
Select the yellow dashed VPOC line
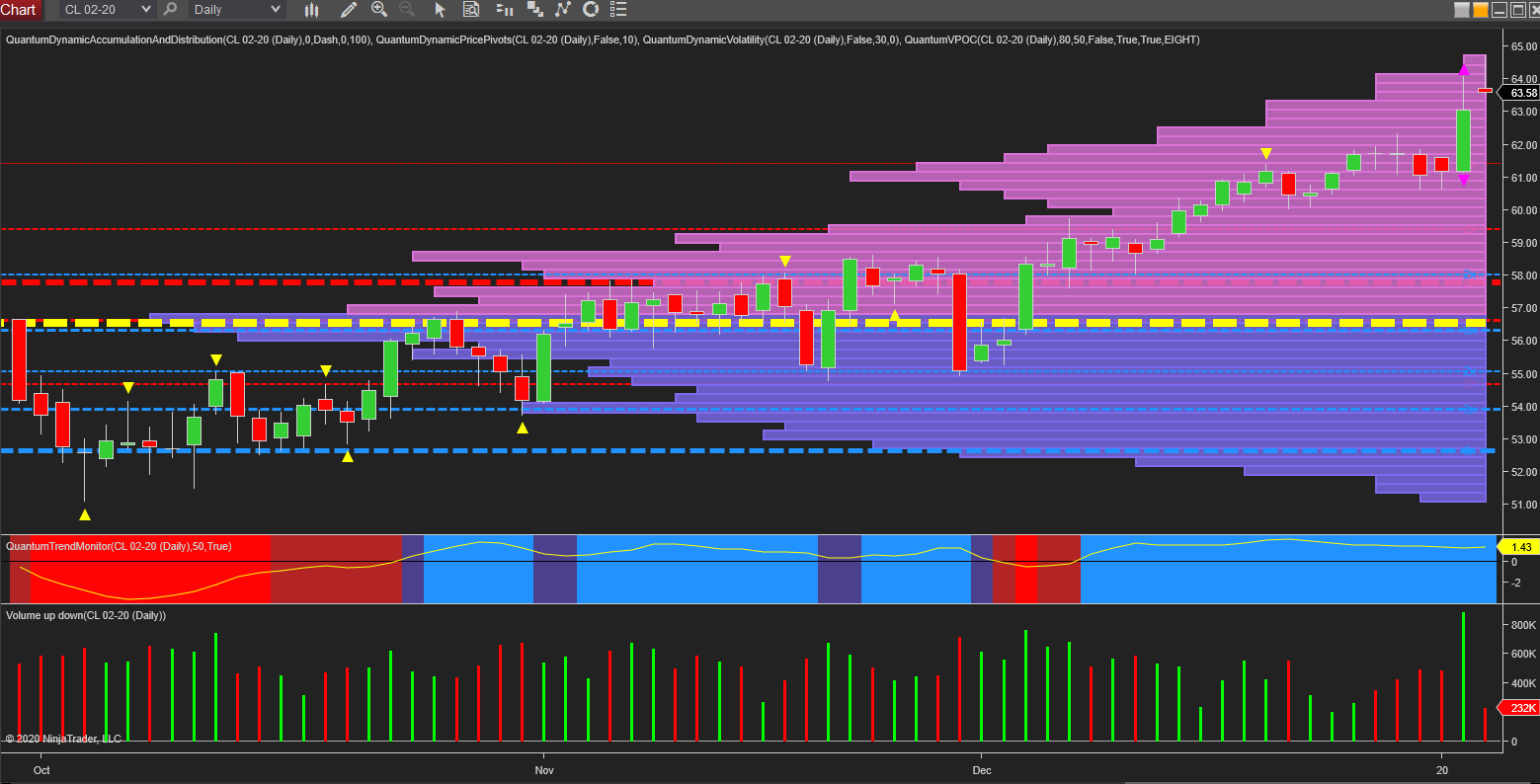click(x=743, y=323)
